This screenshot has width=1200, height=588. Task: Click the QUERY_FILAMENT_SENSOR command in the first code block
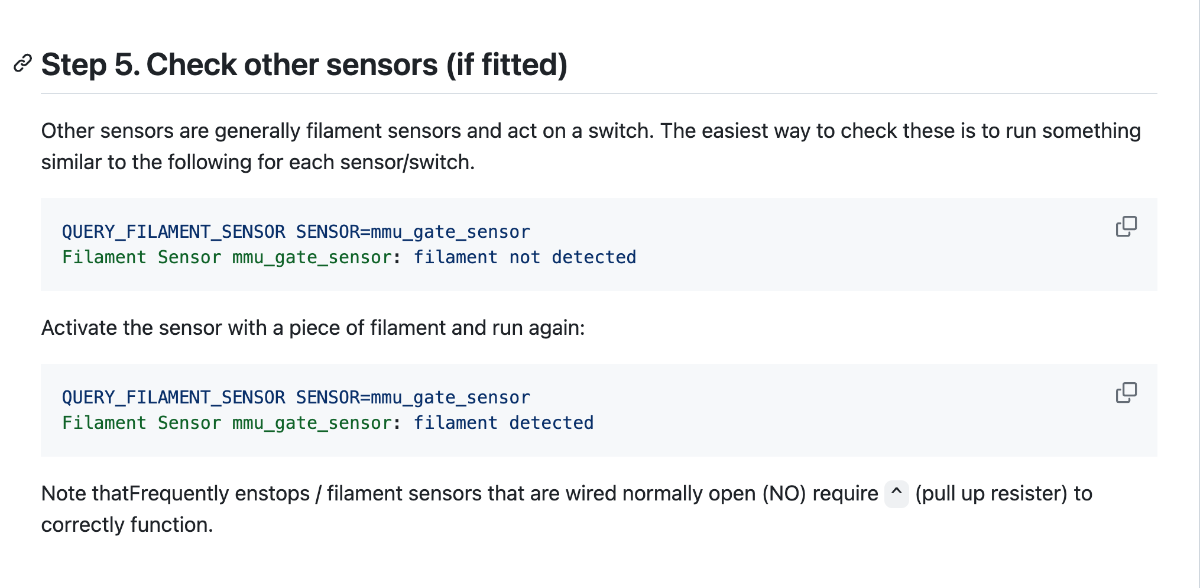[x=174, y=232]
